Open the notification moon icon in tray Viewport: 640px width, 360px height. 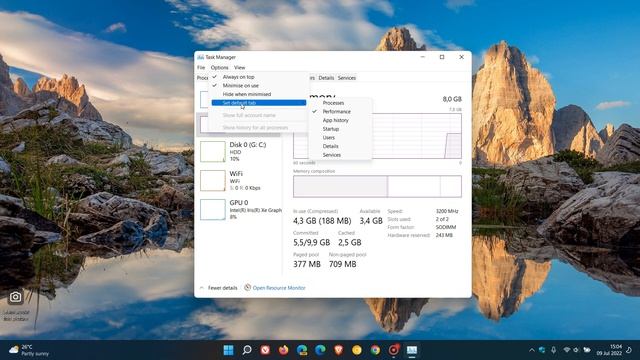point(629,350)
